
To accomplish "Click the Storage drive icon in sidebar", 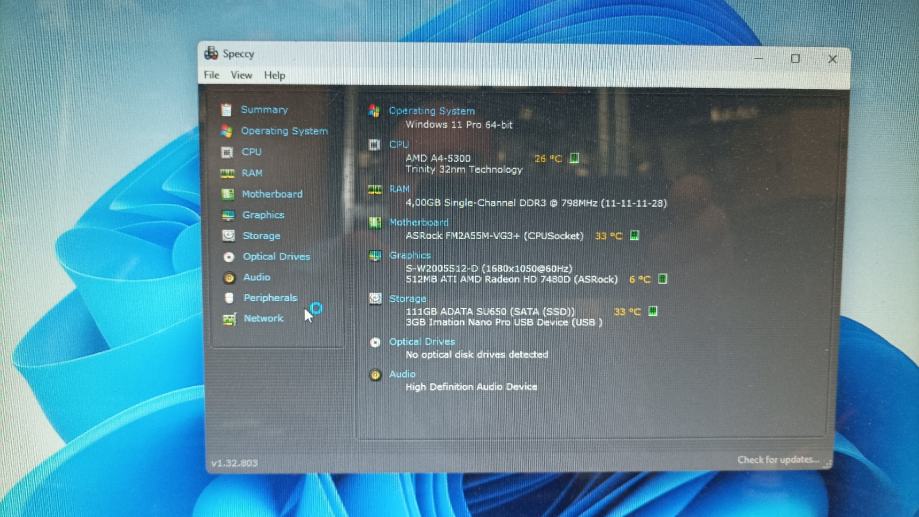I will click(228, 236).
